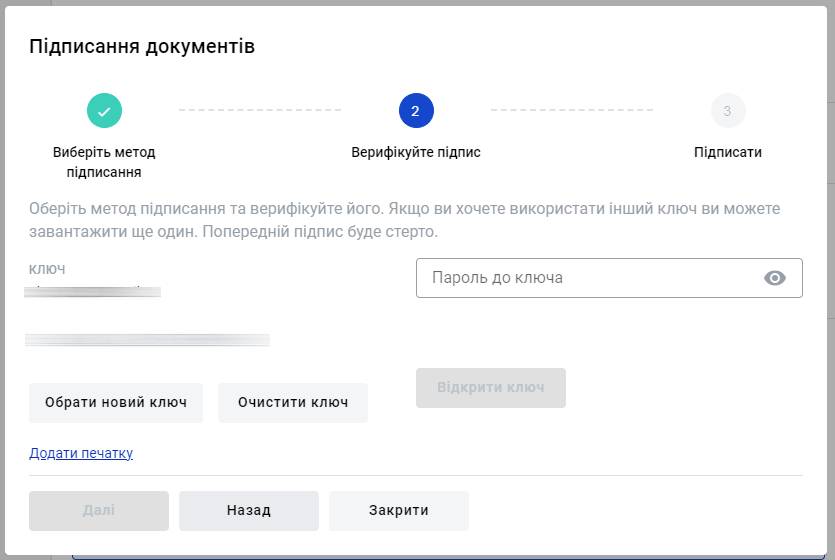This screenshot has height=560, width=835.
Task: Click the step 3 circle indicator
Action: point(727,111)
